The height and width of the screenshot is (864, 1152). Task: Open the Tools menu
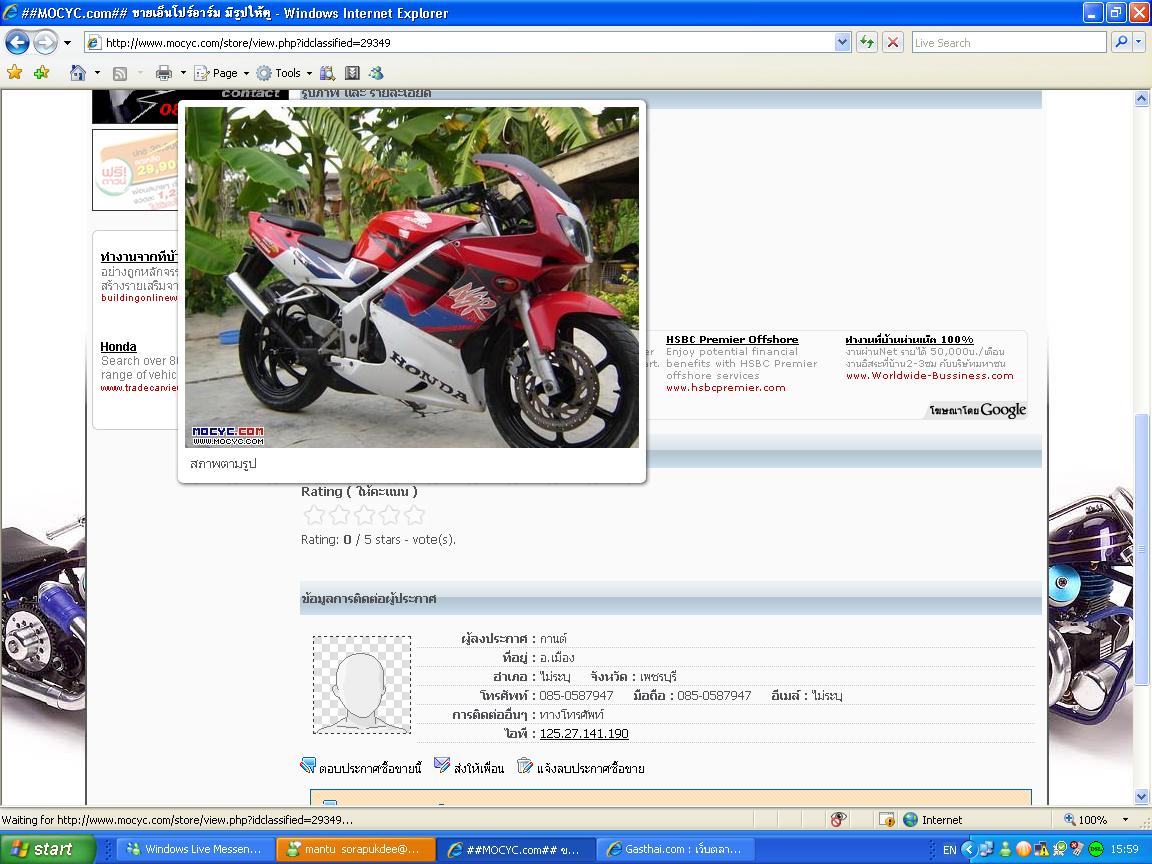pyautogui.click(x=284, y=73)
